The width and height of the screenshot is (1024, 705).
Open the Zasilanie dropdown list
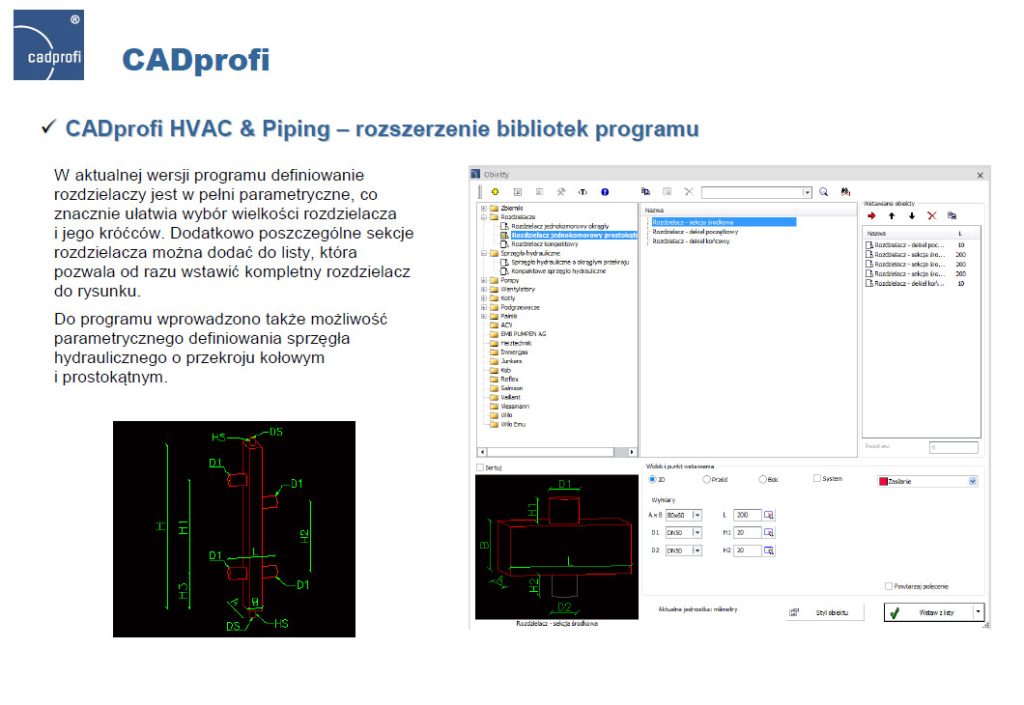pyautogui.click(x=972, y=481)
